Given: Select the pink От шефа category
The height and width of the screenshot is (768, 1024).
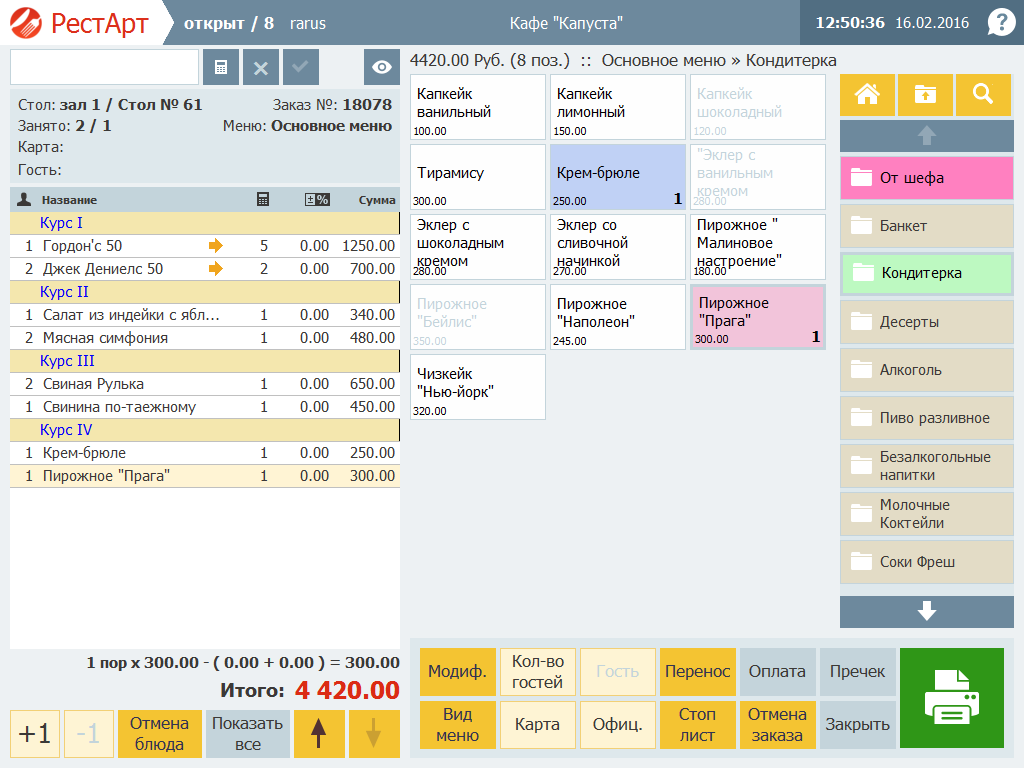Looking at the screenshot, I should point(926,178).
